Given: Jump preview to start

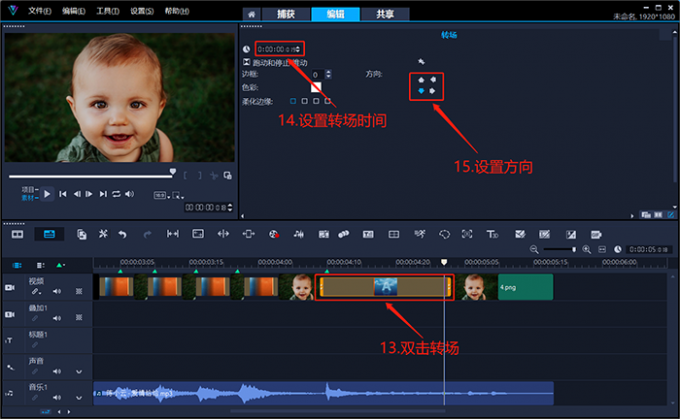Looking at the screenshot, I should (63, 194).
